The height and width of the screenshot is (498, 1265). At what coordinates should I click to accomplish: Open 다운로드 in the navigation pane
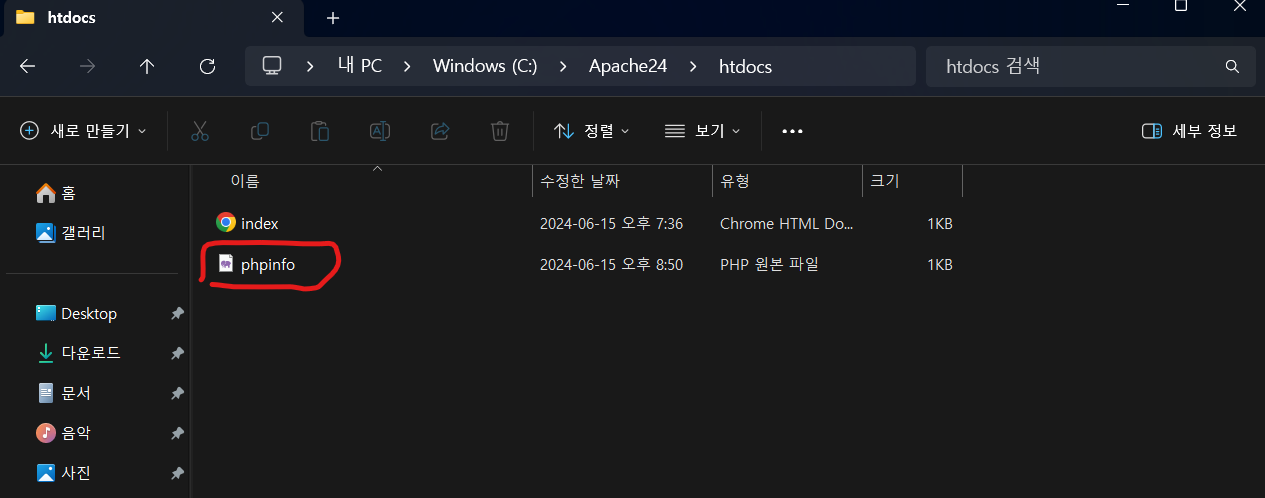pos(78,353)
